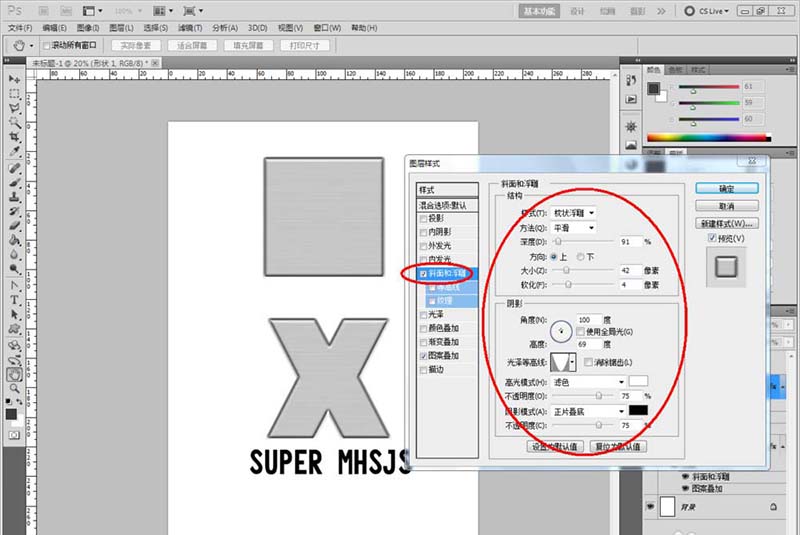800x535 pixels.
Task: Select the Pen tool
Action: point(14,286)
